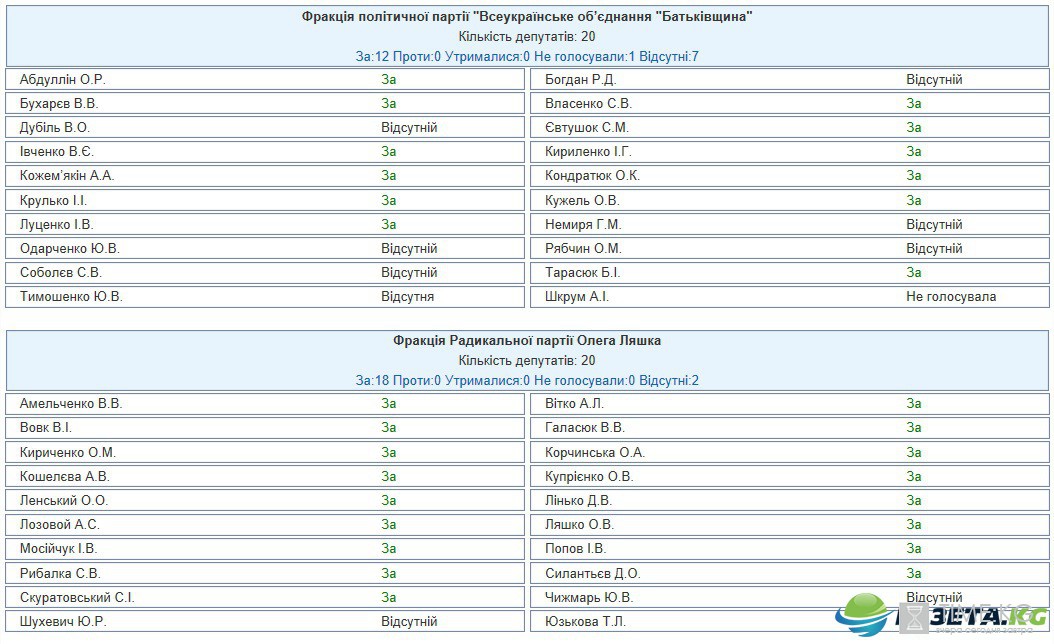This screenshot has width=1054, height=644.
Task: Click the name Силантьєв Д.О.
Action: coord(593,573)
